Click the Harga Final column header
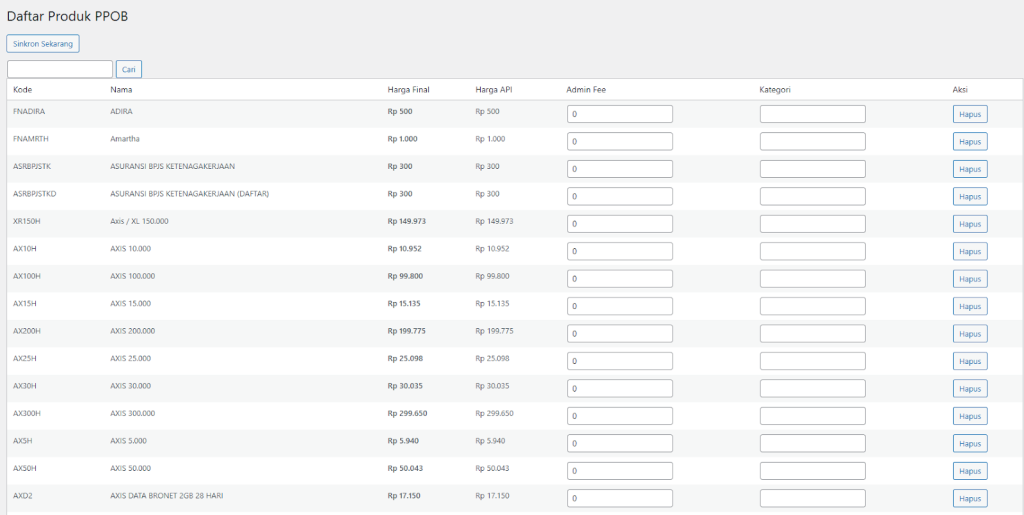This screenshot has width=1024, height=515. point(408,90)
